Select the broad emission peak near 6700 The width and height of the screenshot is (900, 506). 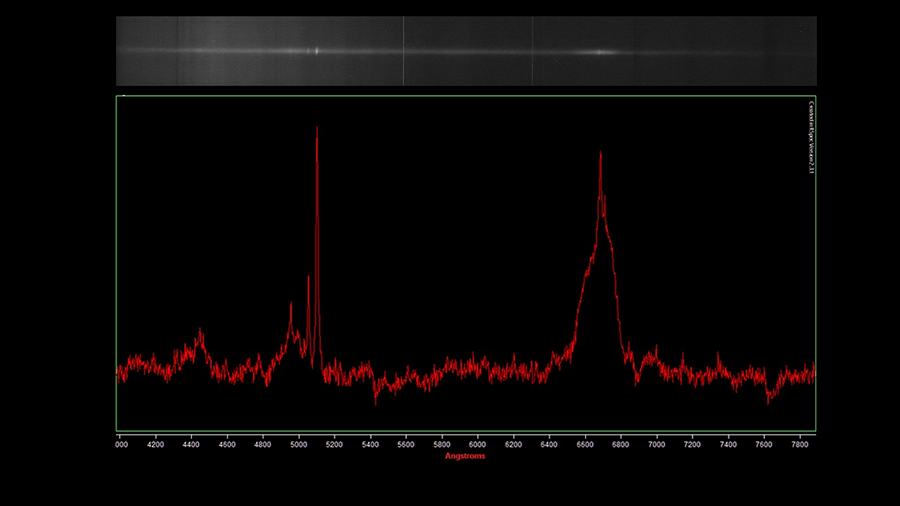click(x=600, y=252)
